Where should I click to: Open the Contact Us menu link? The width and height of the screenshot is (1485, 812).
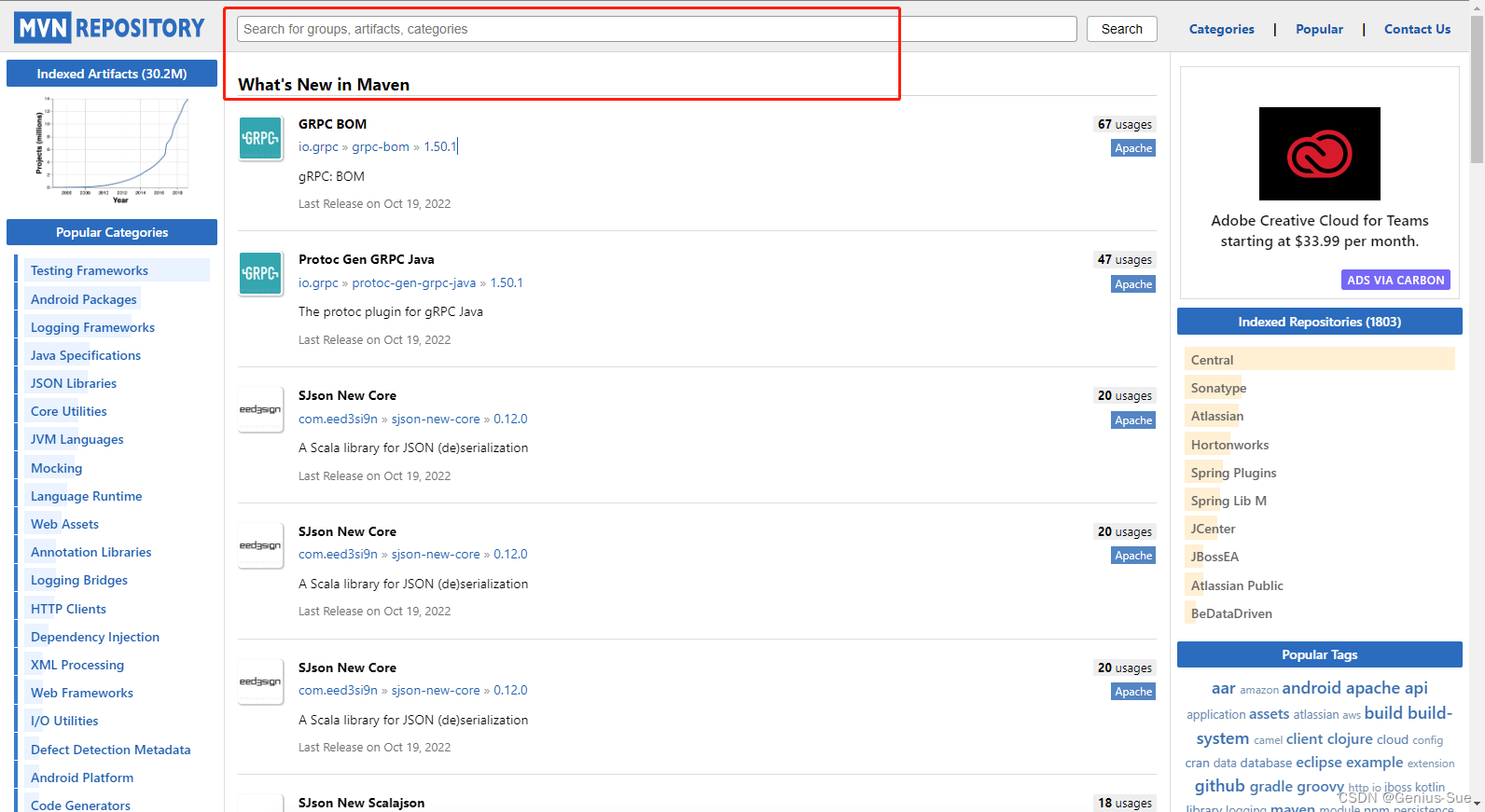[x=1417, y=29]
